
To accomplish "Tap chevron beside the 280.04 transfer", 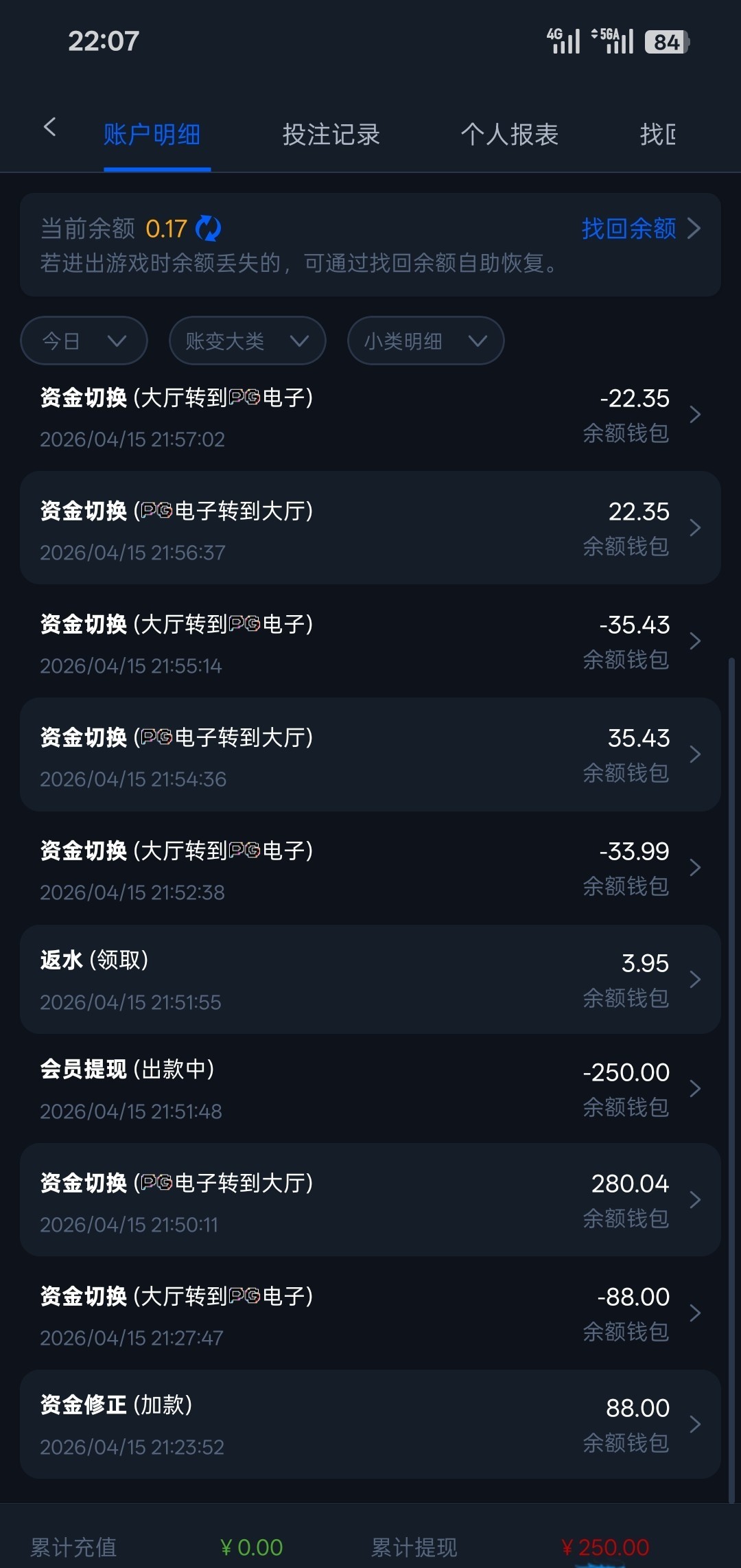I will [694, 1200].
